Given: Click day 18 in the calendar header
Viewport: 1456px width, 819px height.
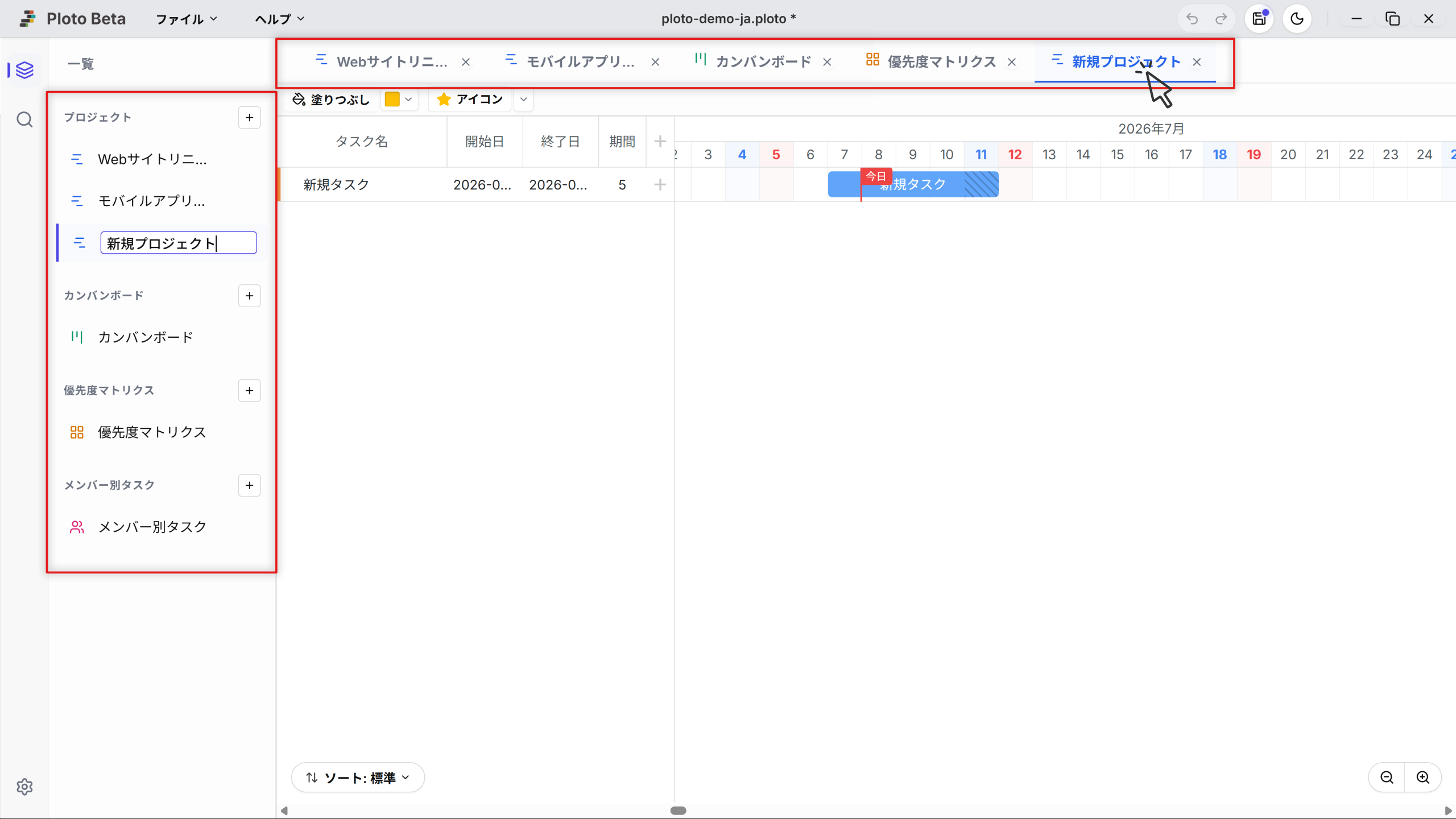Looking at the screenshot, I should (x=1219, y=155).
